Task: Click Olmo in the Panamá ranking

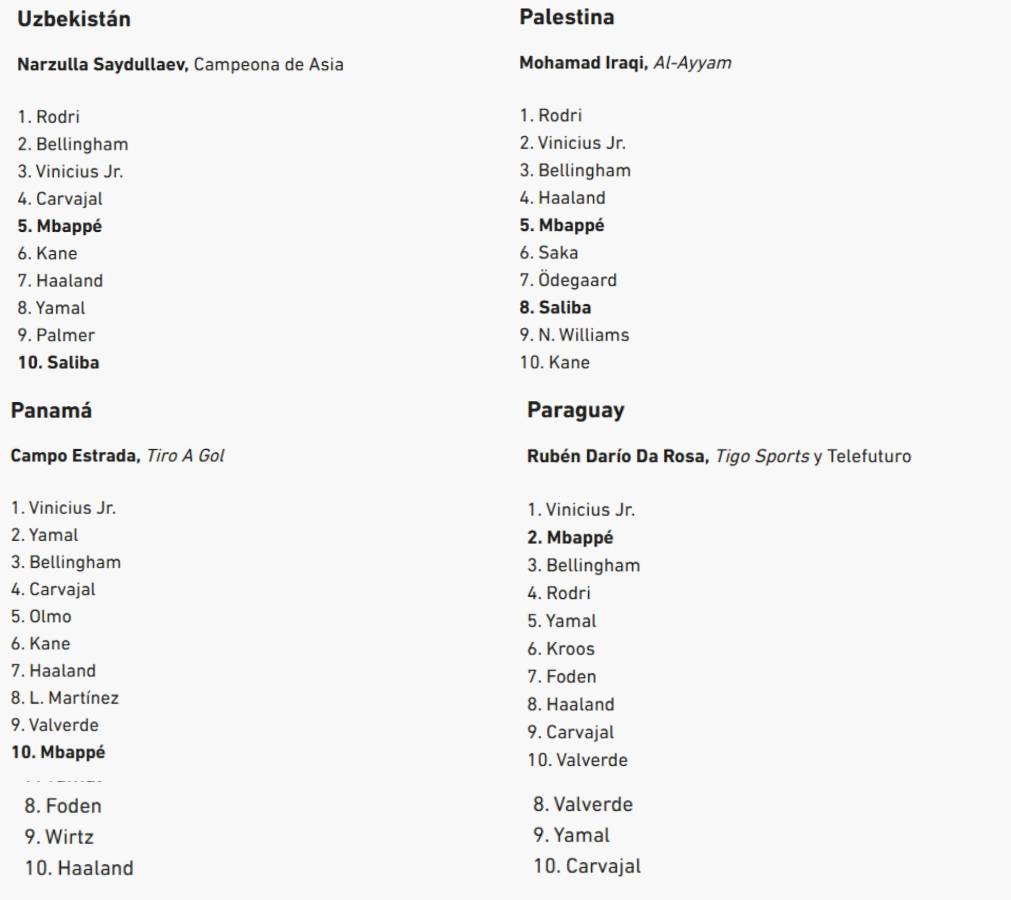Action: (x=49, y=616)
